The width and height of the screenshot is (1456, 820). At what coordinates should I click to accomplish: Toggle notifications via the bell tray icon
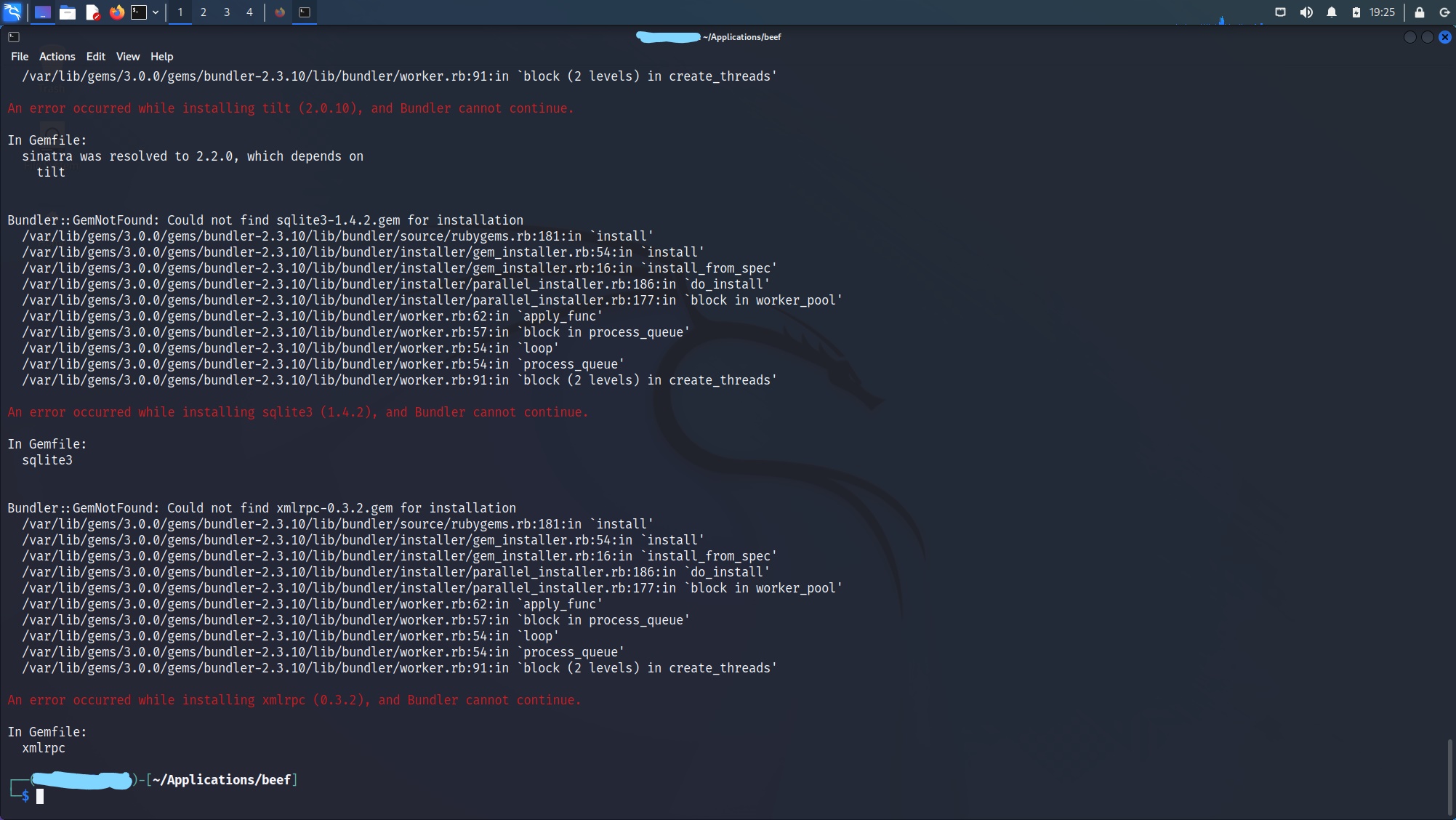1332,12
